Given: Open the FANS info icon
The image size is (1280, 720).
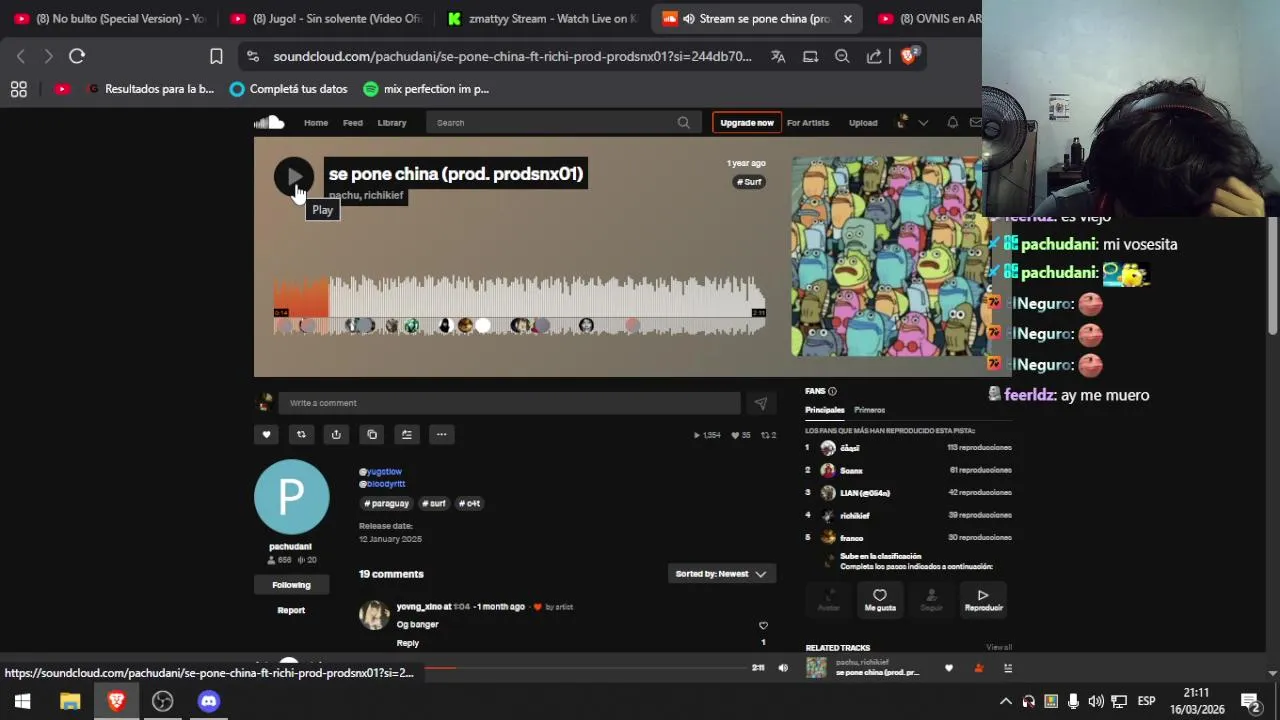Looking at the screenshot, I should pos(832,391).
